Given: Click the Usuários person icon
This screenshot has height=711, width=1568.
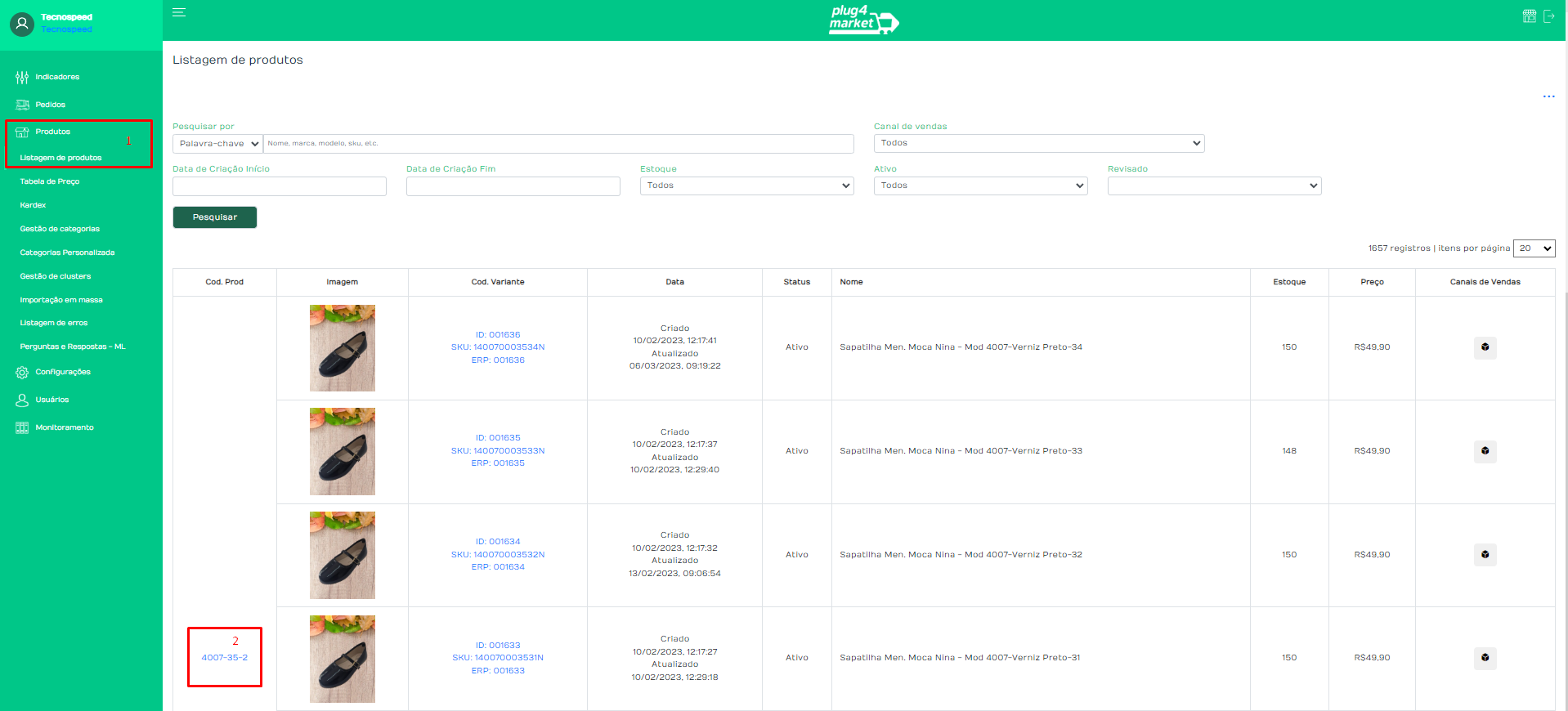Looking at the screenshot, I should [x=22, y=400].
